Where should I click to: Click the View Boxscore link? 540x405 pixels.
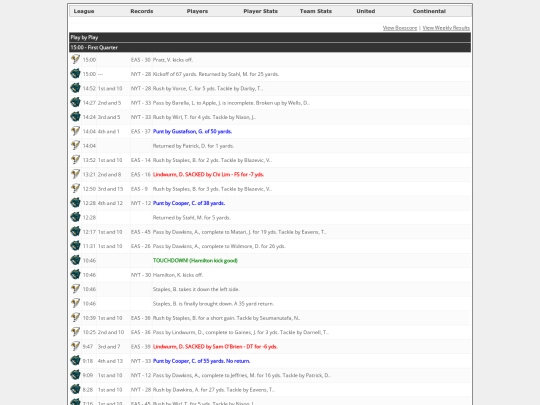pos(400,28)
